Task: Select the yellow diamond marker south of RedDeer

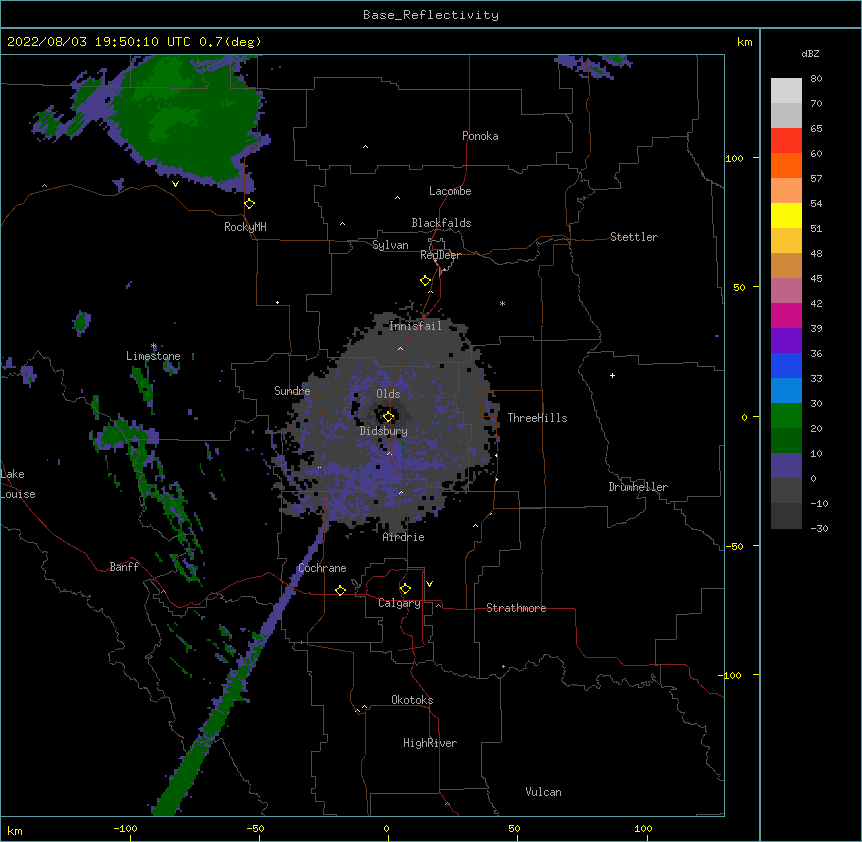Action: click(x=426, y=281)
